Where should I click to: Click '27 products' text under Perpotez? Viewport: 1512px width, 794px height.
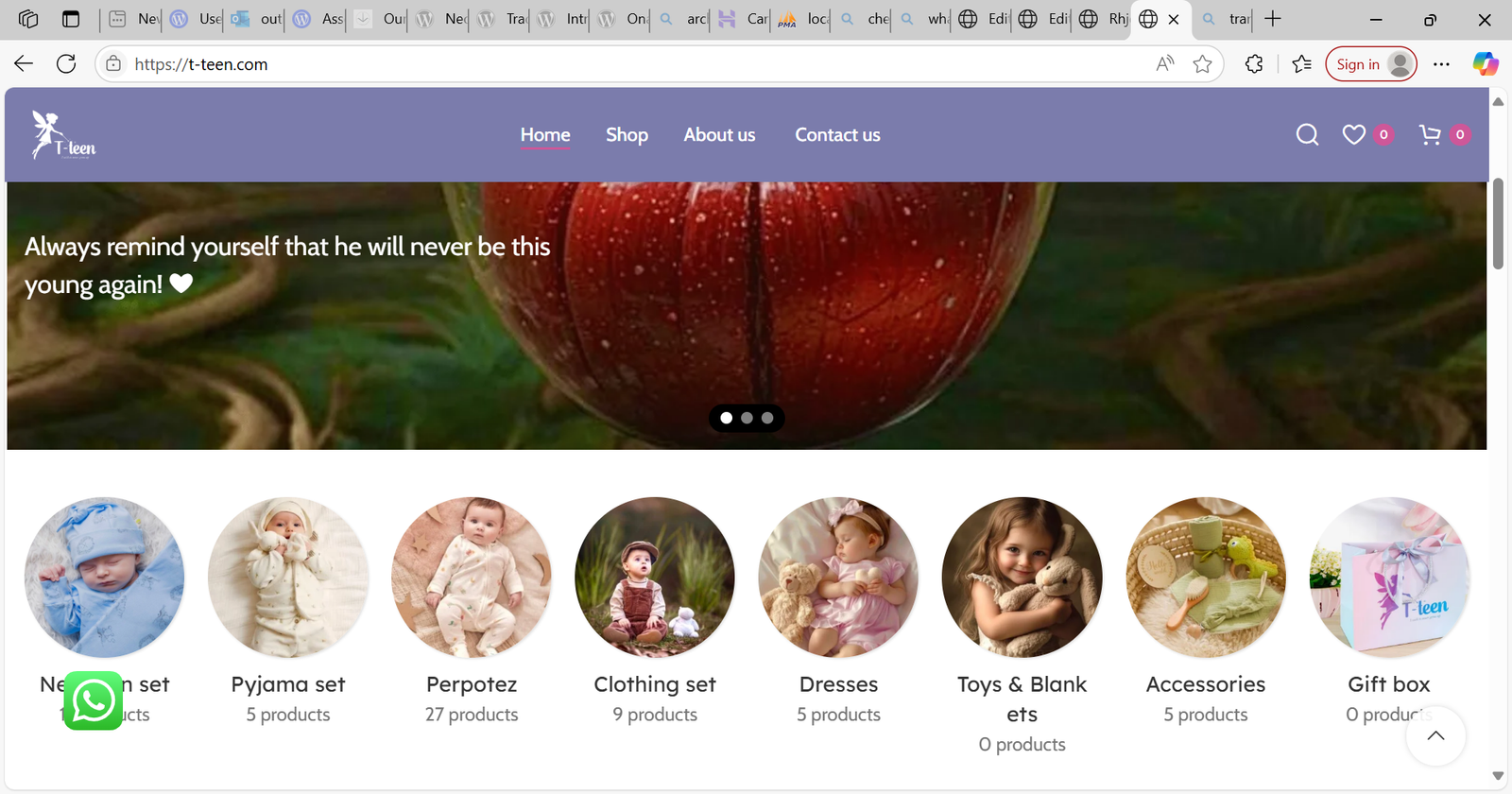(472, 715)
